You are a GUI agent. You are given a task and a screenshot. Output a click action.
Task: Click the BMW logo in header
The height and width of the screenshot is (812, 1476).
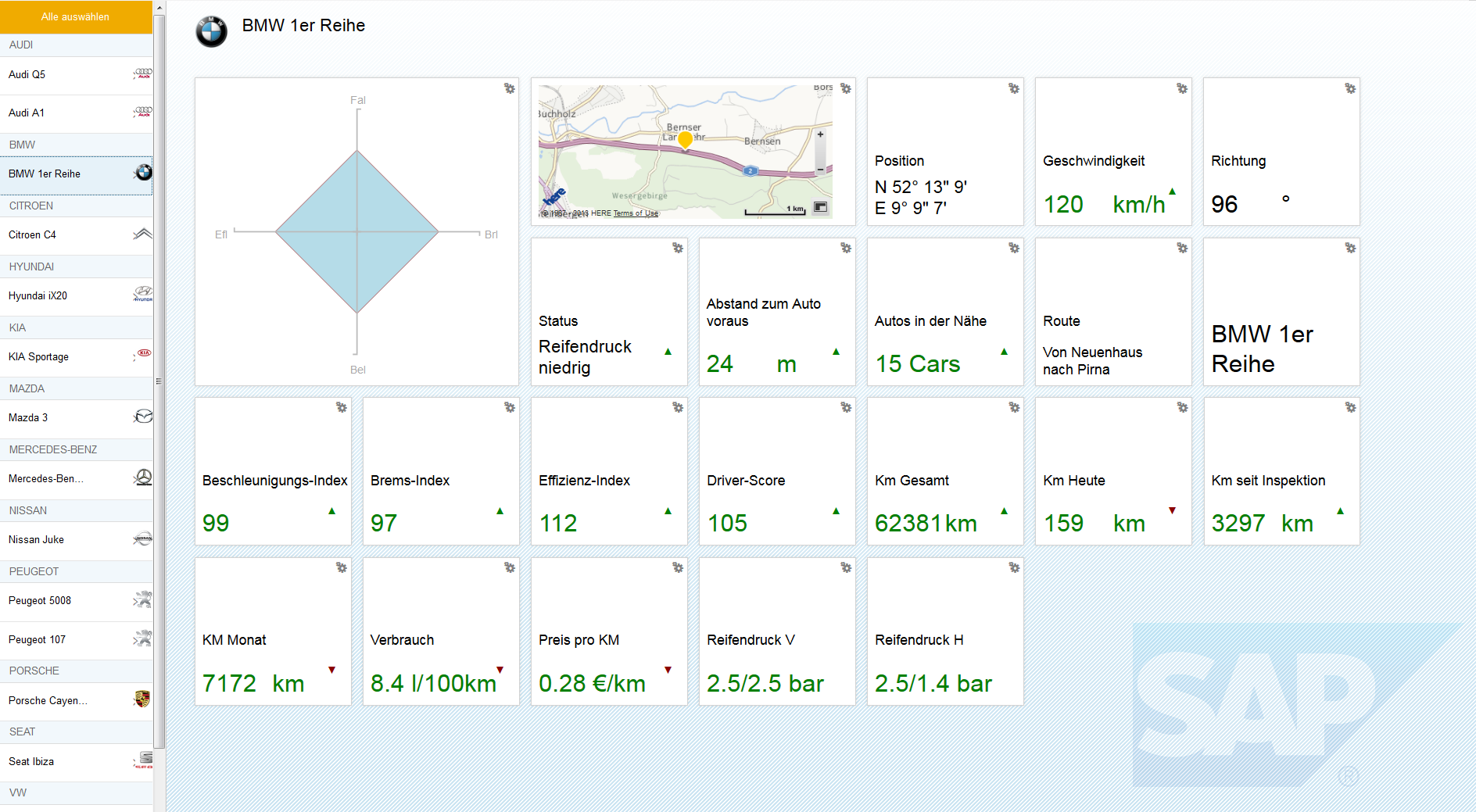pyautogui.click(x=211, y=32)
